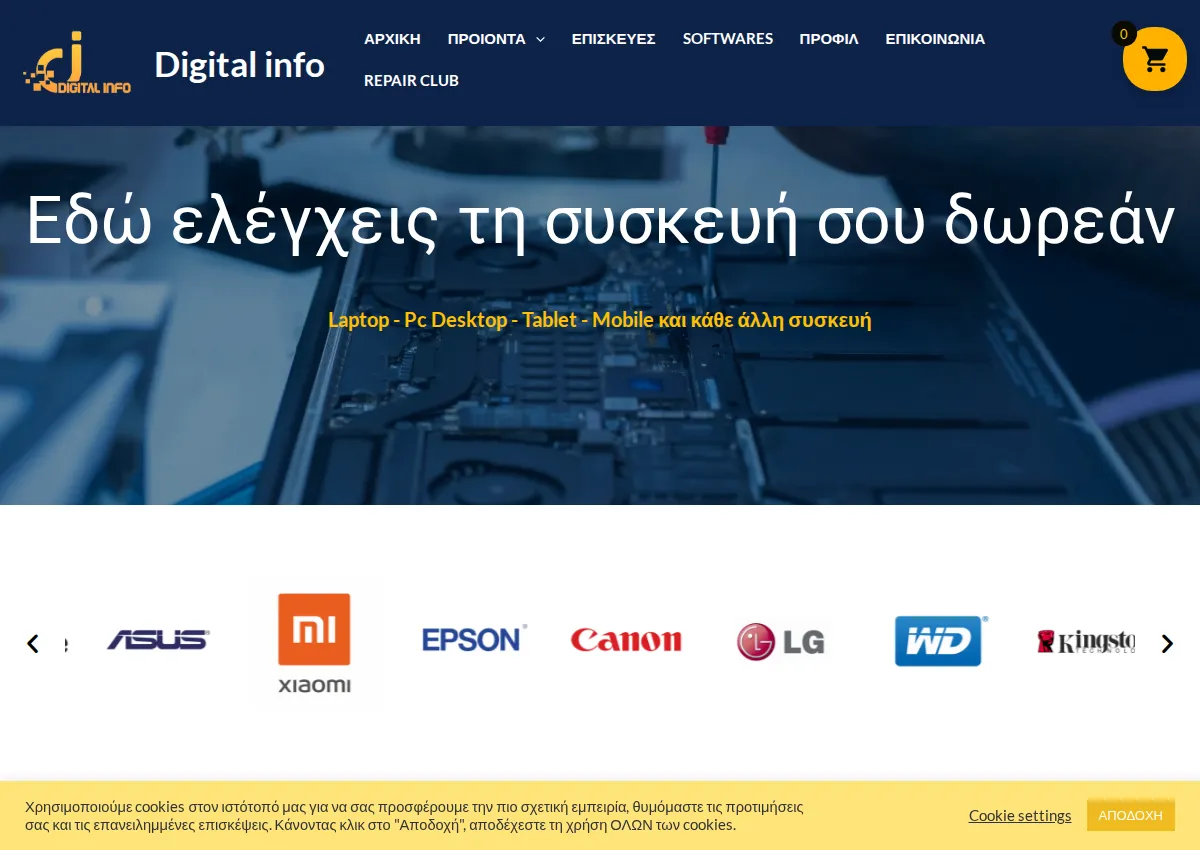Image resolution: width=1200 pixels, height=850 pixels.
Task: Select the LG brand logo
Action: [x=781, y=642]
